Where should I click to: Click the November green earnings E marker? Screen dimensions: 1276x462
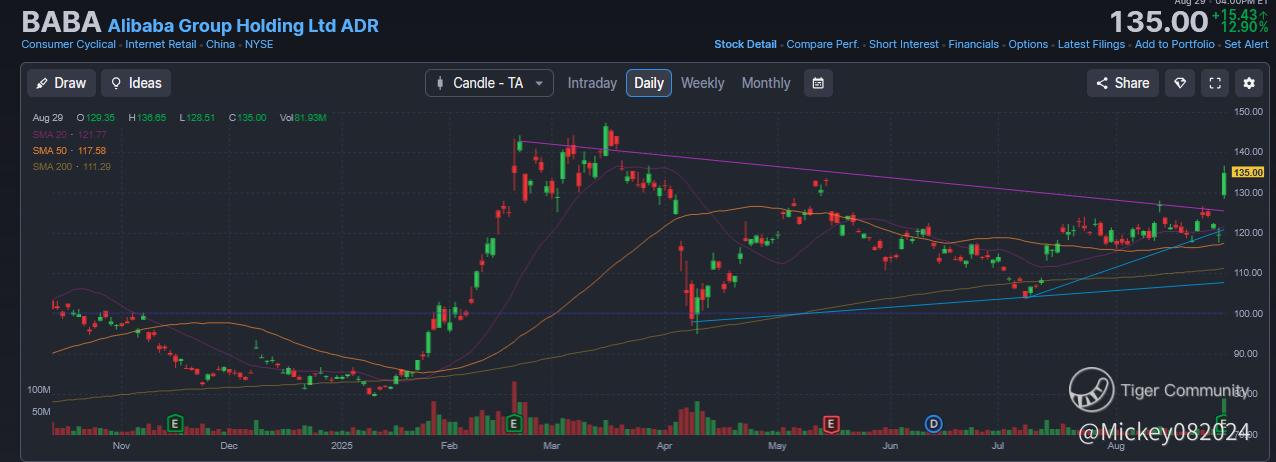coord(176,424)
